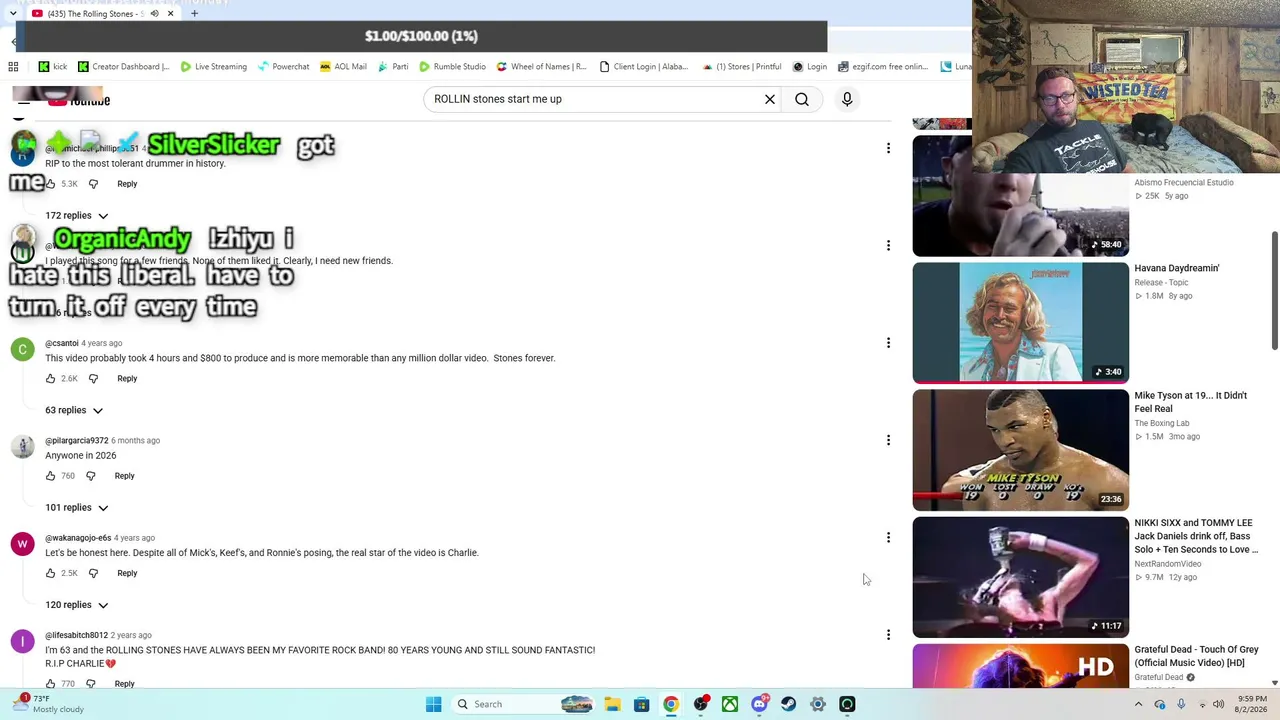Open File Explorer from the taskbar
The image size is (1280, 720).
pos(612,704)
